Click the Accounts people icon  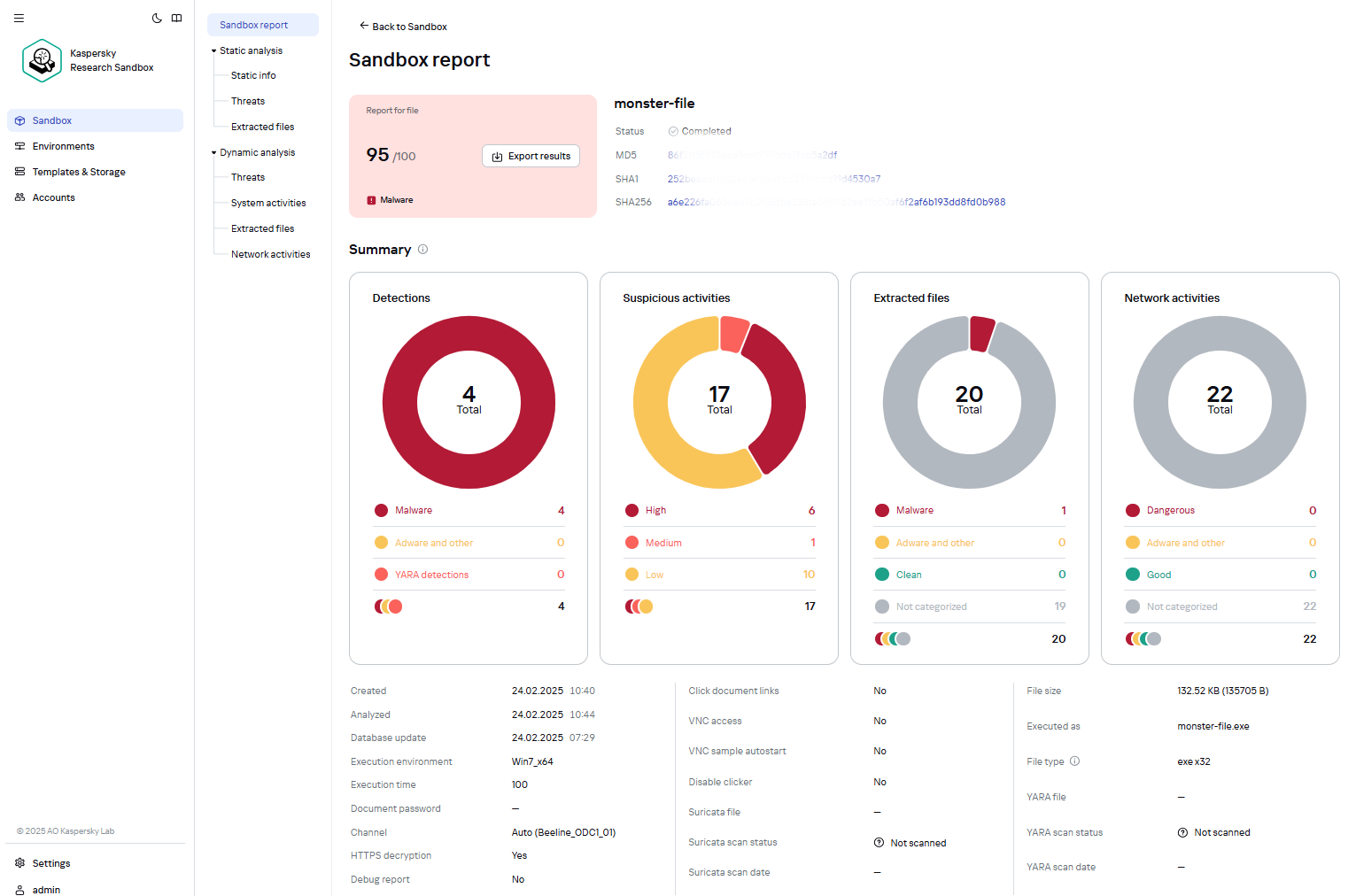point(19,197)
